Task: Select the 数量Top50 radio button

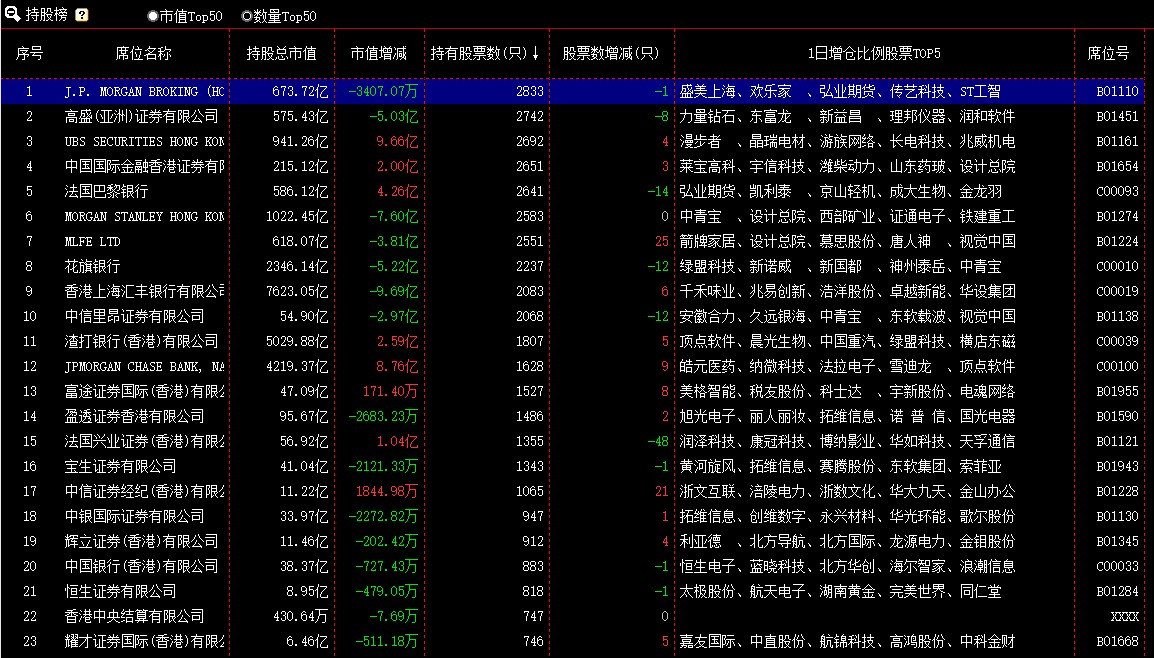Action: click(247, 16)
